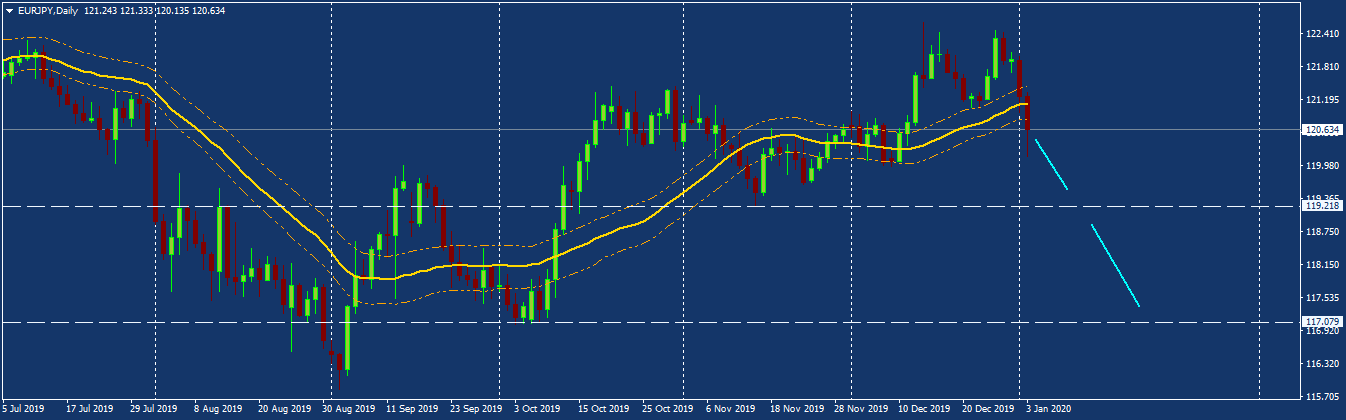Select the upper cyan trend line segment
The image size is (1346, 420).
pyautogui.click(x=1051, y=165)
